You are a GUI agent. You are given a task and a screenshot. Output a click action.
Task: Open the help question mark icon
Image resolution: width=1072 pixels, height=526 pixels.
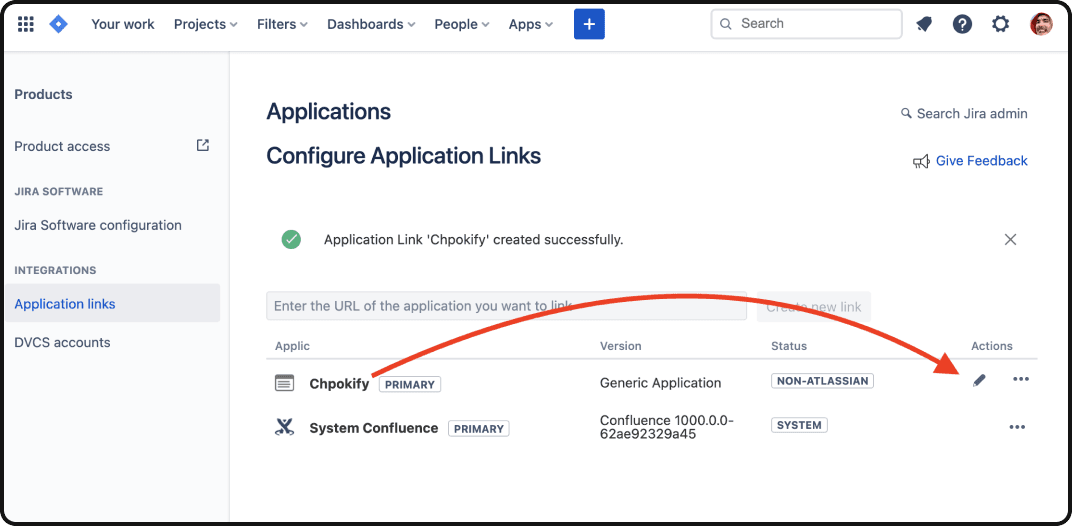963,25
